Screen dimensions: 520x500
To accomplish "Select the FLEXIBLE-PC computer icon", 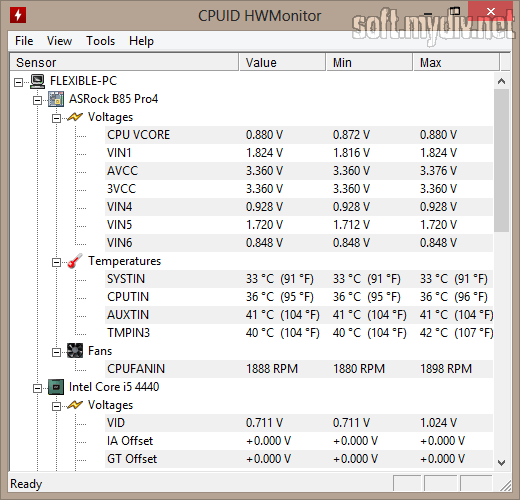I will pos(37,81).
